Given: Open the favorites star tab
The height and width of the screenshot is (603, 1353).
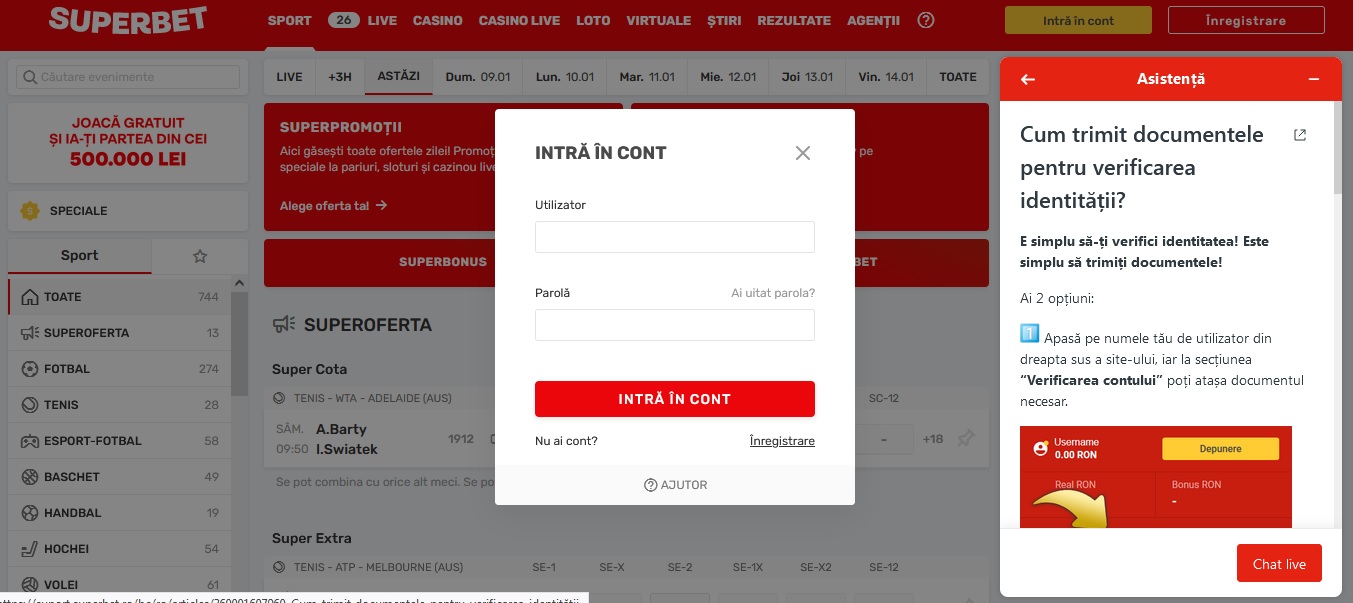Looking at the screenshot, I should [x=200, y=256].
